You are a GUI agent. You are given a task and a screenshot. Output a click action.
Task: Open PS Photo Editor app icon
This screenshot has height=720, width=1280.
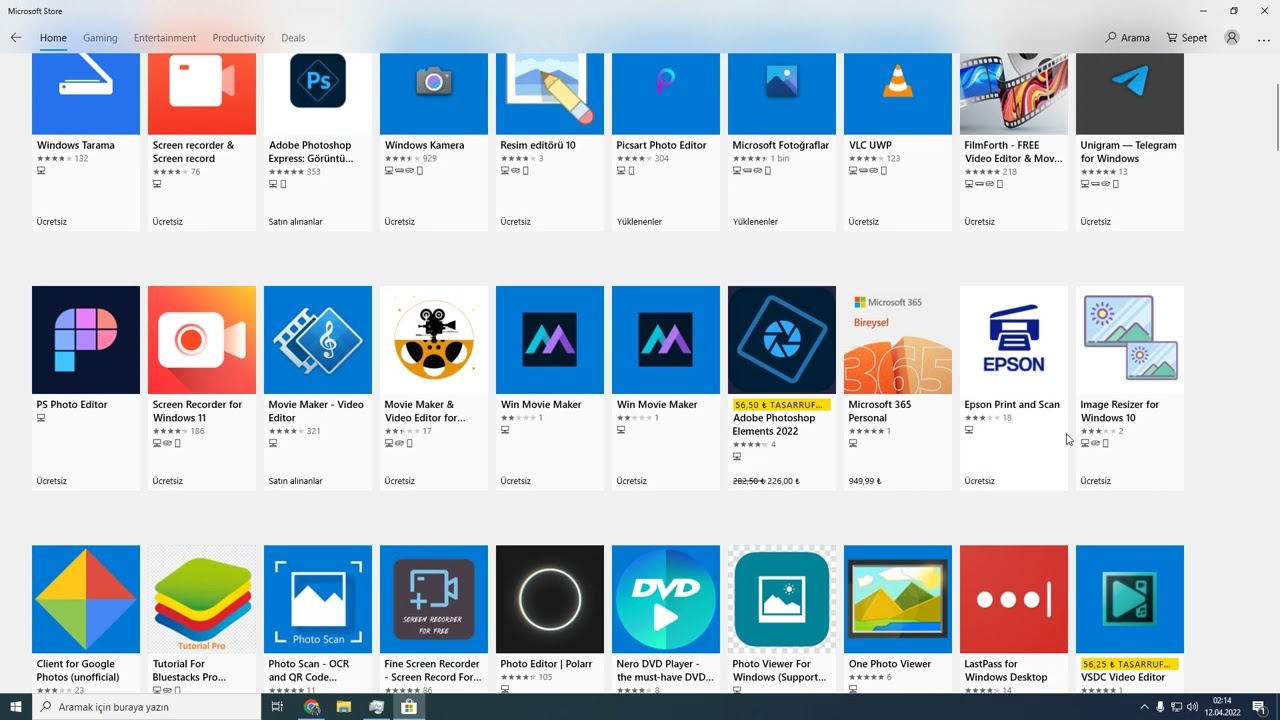(86, 340)
